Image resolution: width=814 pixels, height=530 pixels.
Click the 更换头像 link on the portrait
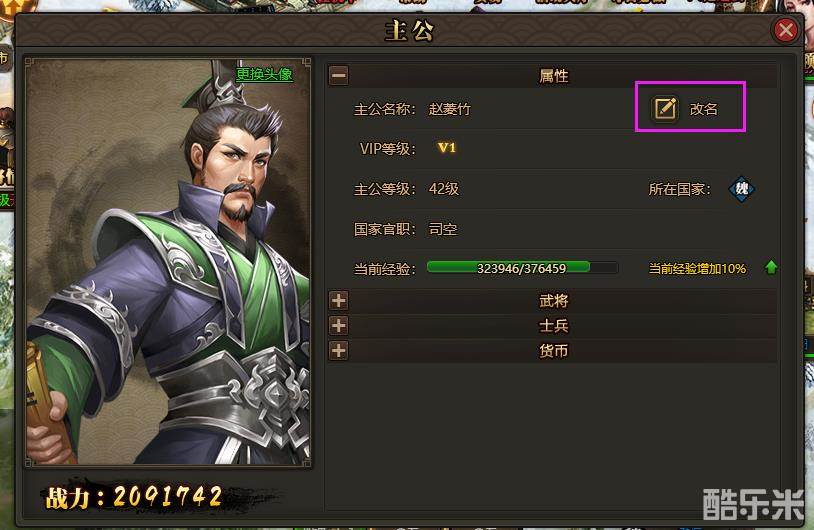pos(264,74)
